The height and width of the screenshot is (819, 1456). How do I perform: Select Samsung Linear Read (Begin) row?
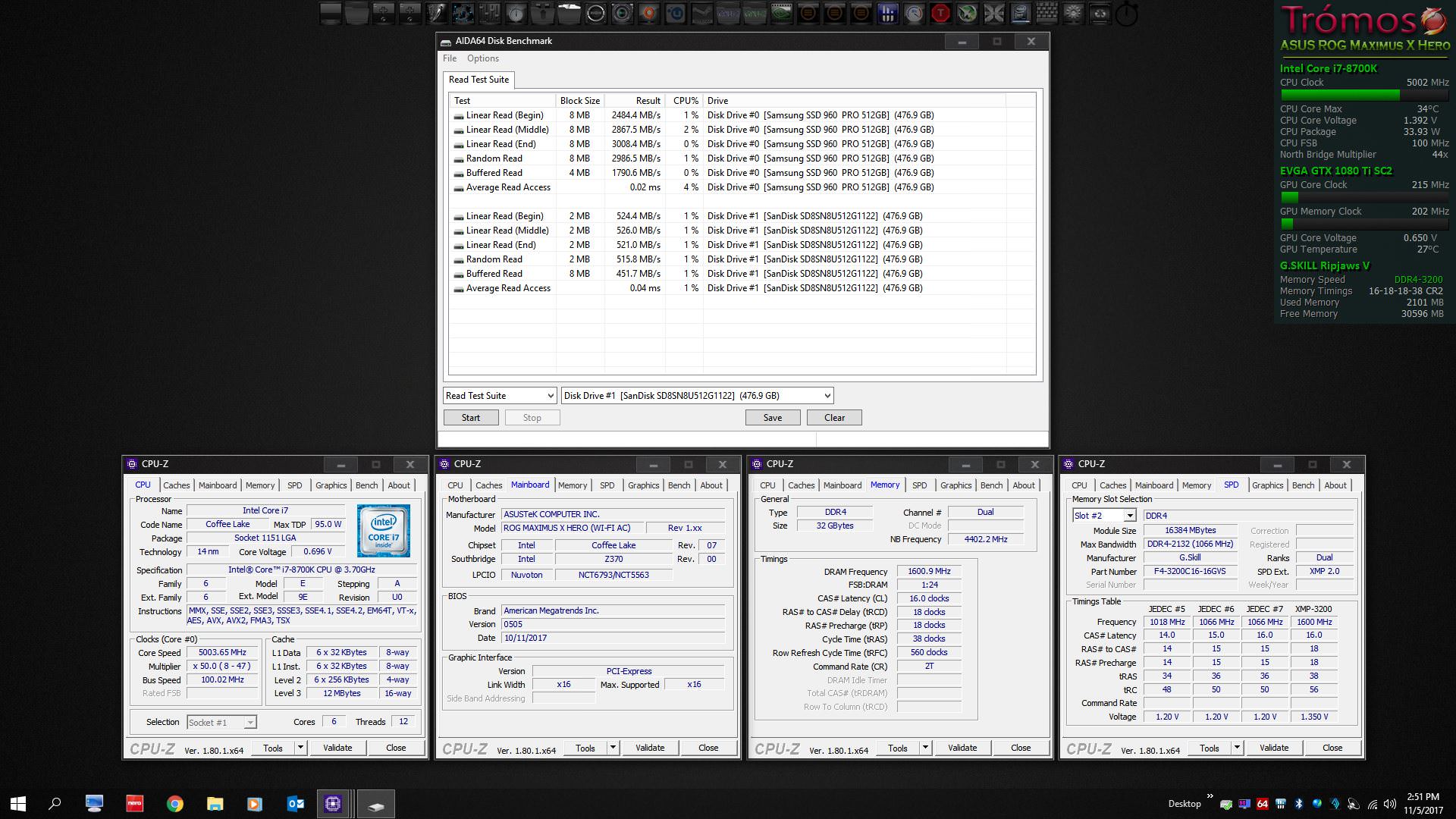[742, 115]
